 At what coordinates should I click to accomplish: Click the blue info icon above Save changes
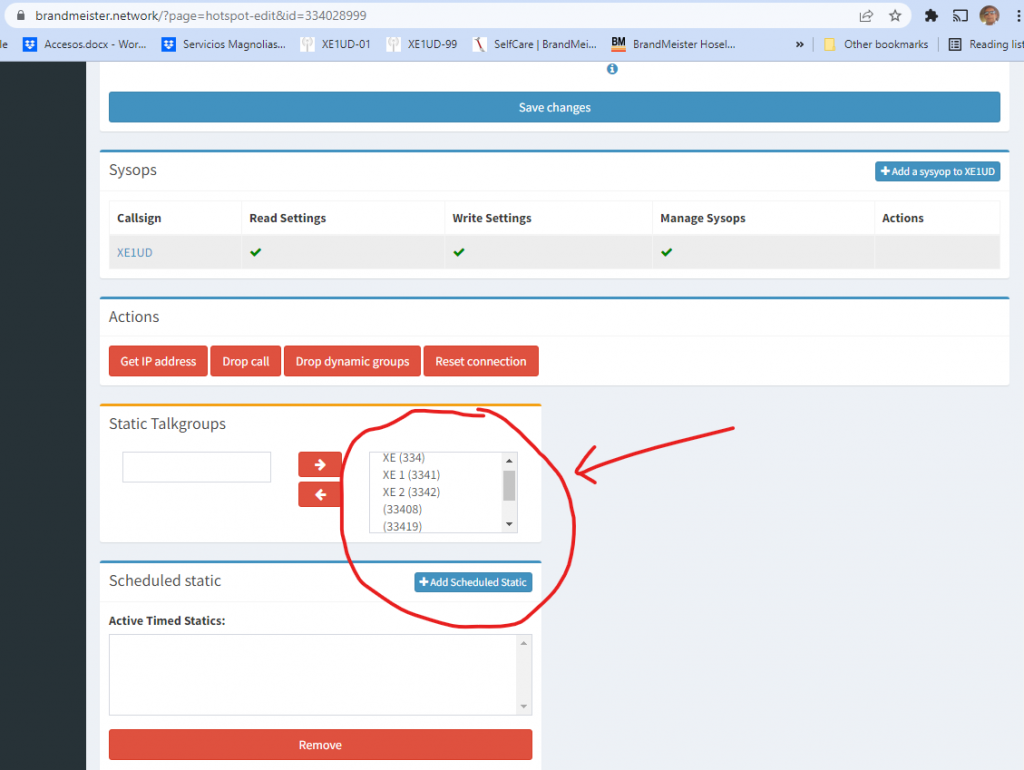coord(612,69)
